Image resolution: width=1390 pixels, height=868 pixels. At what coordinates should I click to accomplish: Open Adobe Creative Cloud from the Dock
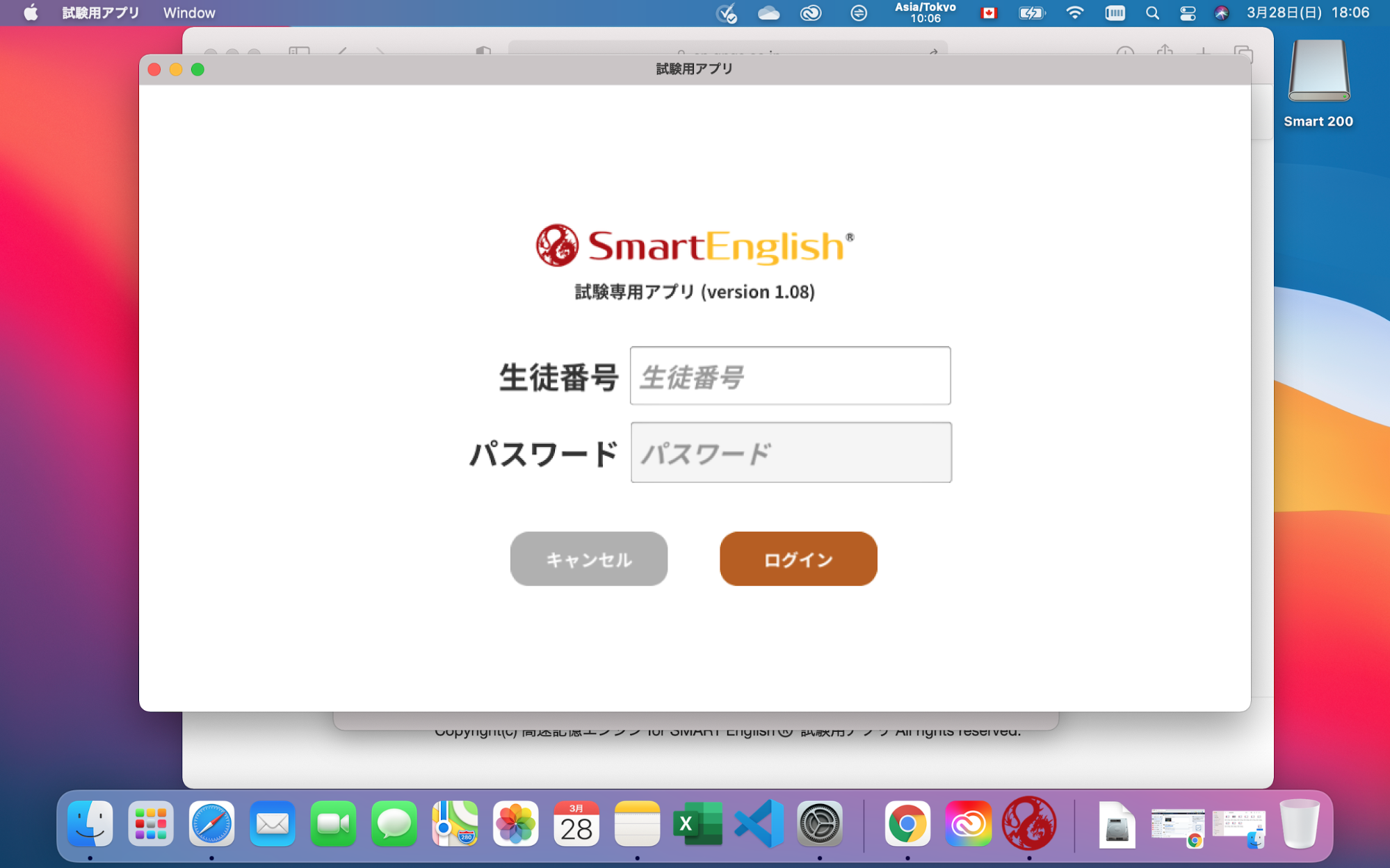(x=968, y=824)
